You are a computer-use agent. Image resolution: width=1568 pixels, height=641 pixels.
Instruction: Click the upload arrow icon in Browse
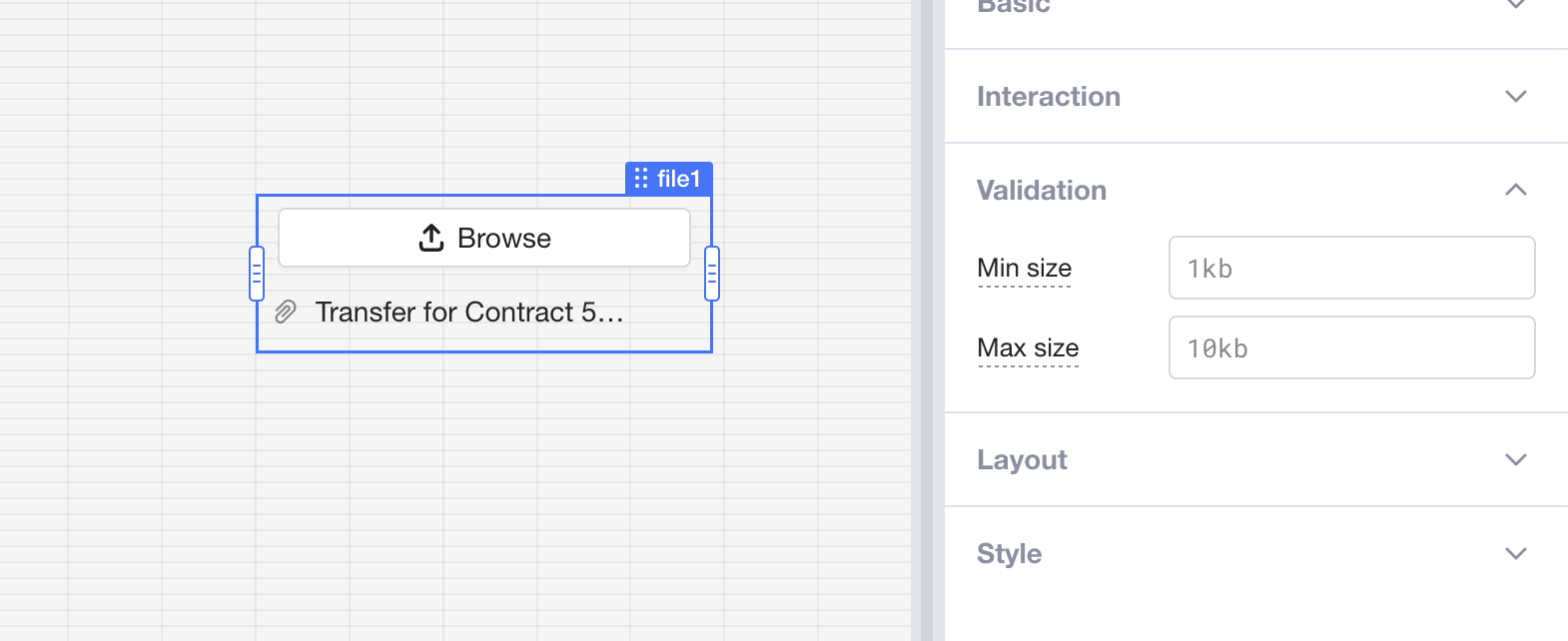coord(431,239)
